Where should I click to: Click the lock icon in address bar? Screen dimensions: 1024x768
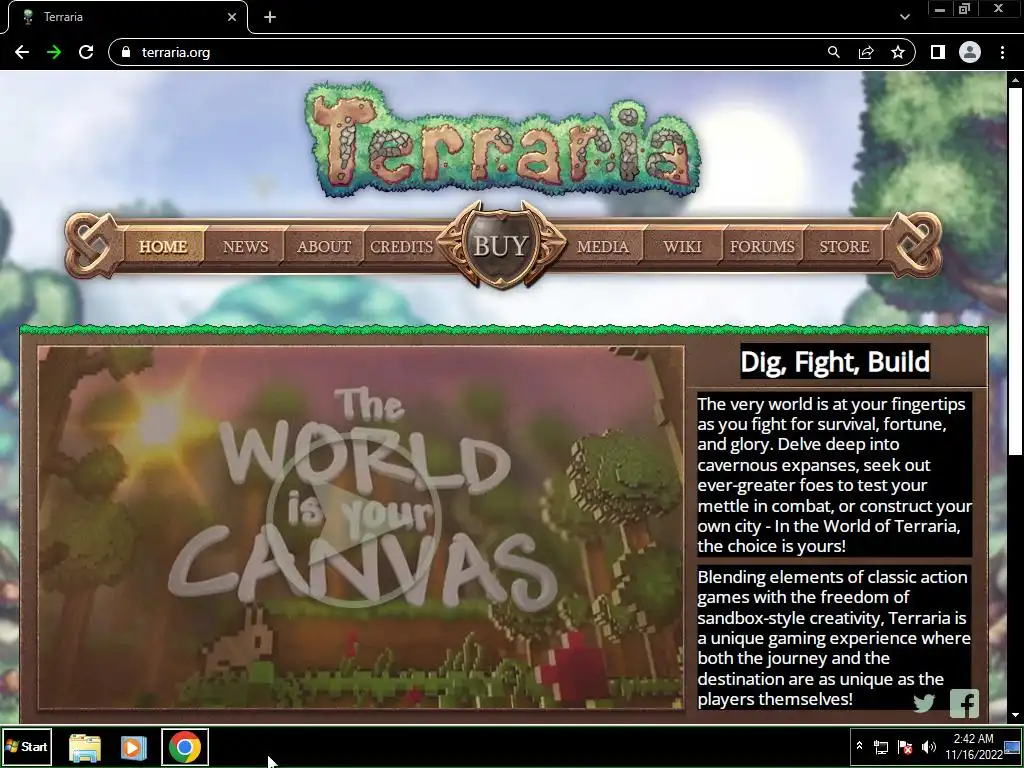126,52
